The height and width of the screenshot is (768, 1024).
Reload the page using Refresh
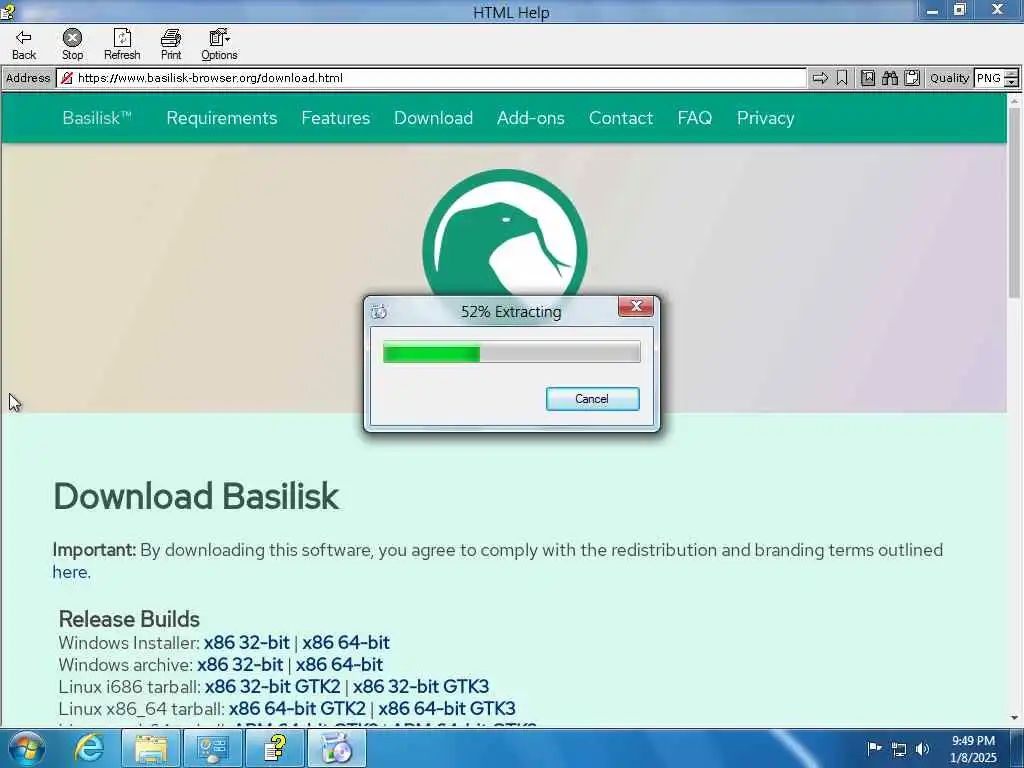[x=122, y=44]
